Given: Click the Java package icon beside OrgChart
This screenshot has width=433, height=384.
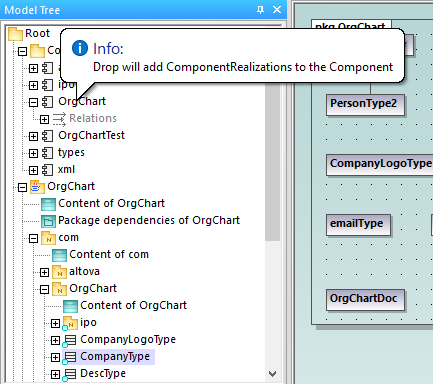Looking at the screenshot, I should point(37,187).
